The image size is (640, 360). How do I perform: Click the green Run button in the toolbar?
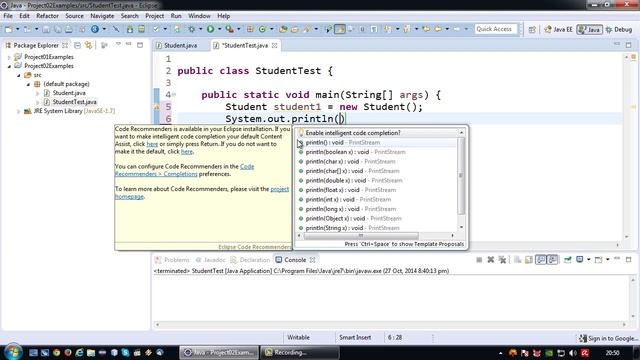click(211, 29)
